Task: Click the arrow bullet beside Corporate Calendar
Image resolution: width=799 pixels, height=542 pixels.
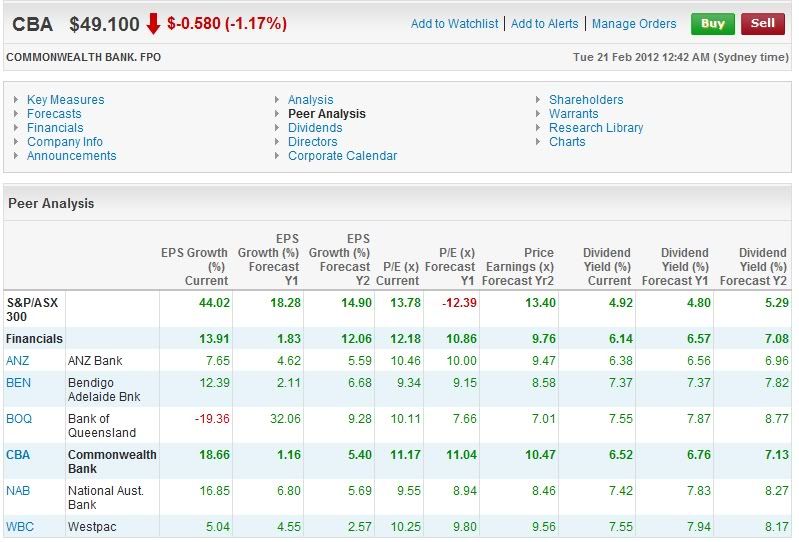Action: 277,156
